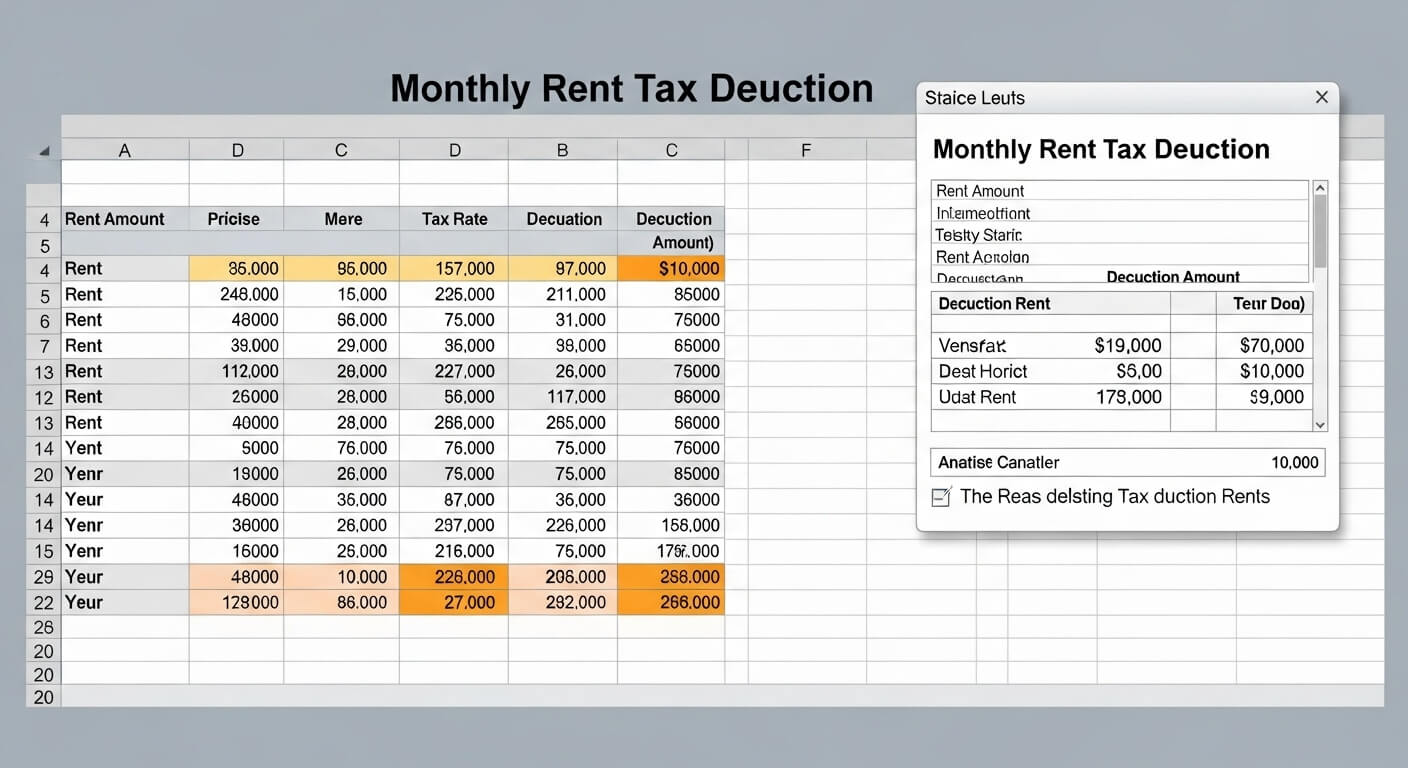Select column header above 'Tax Rate'
This screenshot has width=1408, height=768.
tap(455, 150)
